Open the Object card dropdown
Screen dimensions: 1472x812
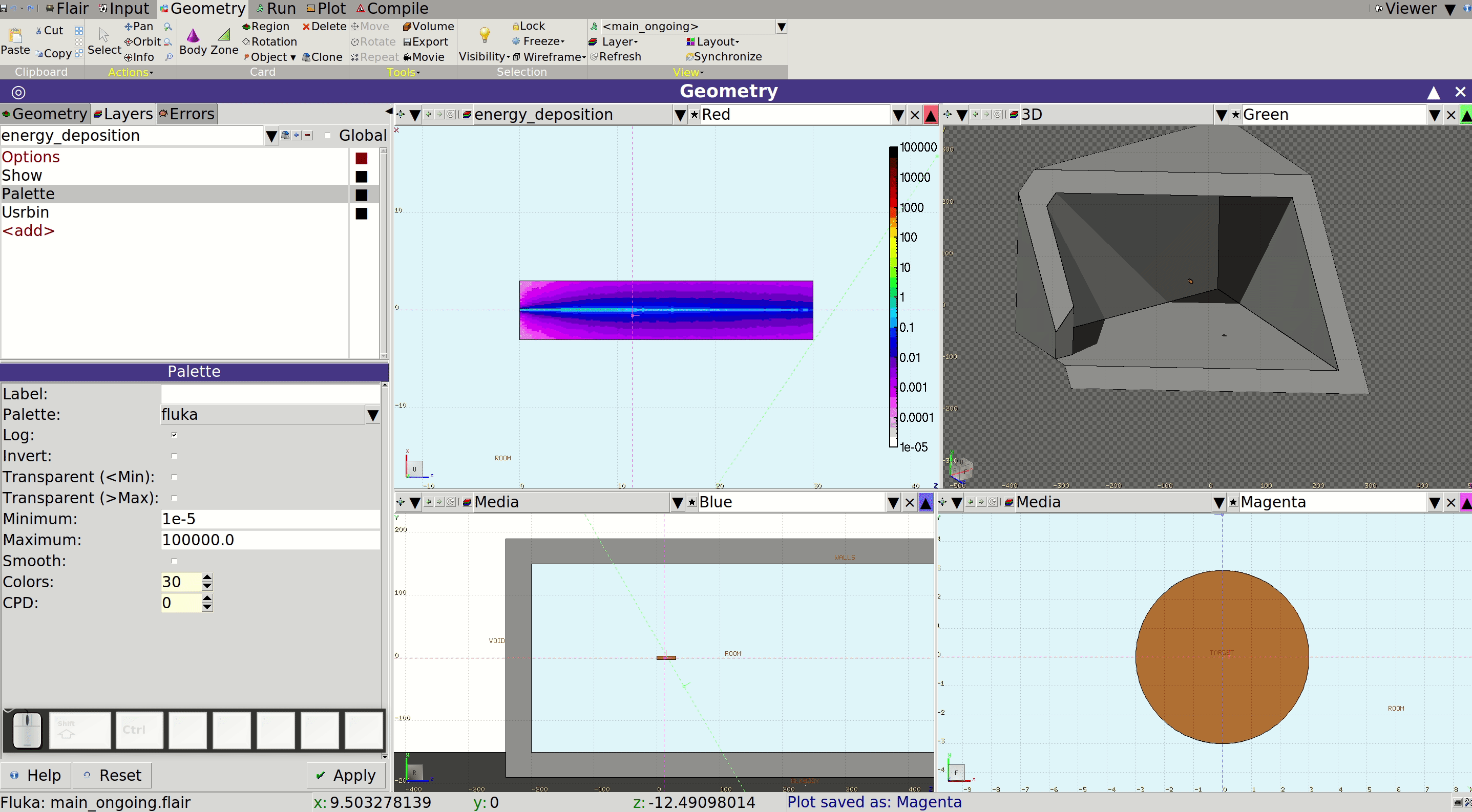[x=270, y=57]
